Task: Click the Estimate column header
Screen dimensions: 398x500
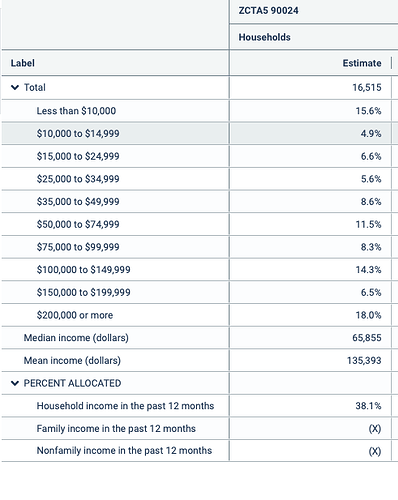Action: [362, 63]
